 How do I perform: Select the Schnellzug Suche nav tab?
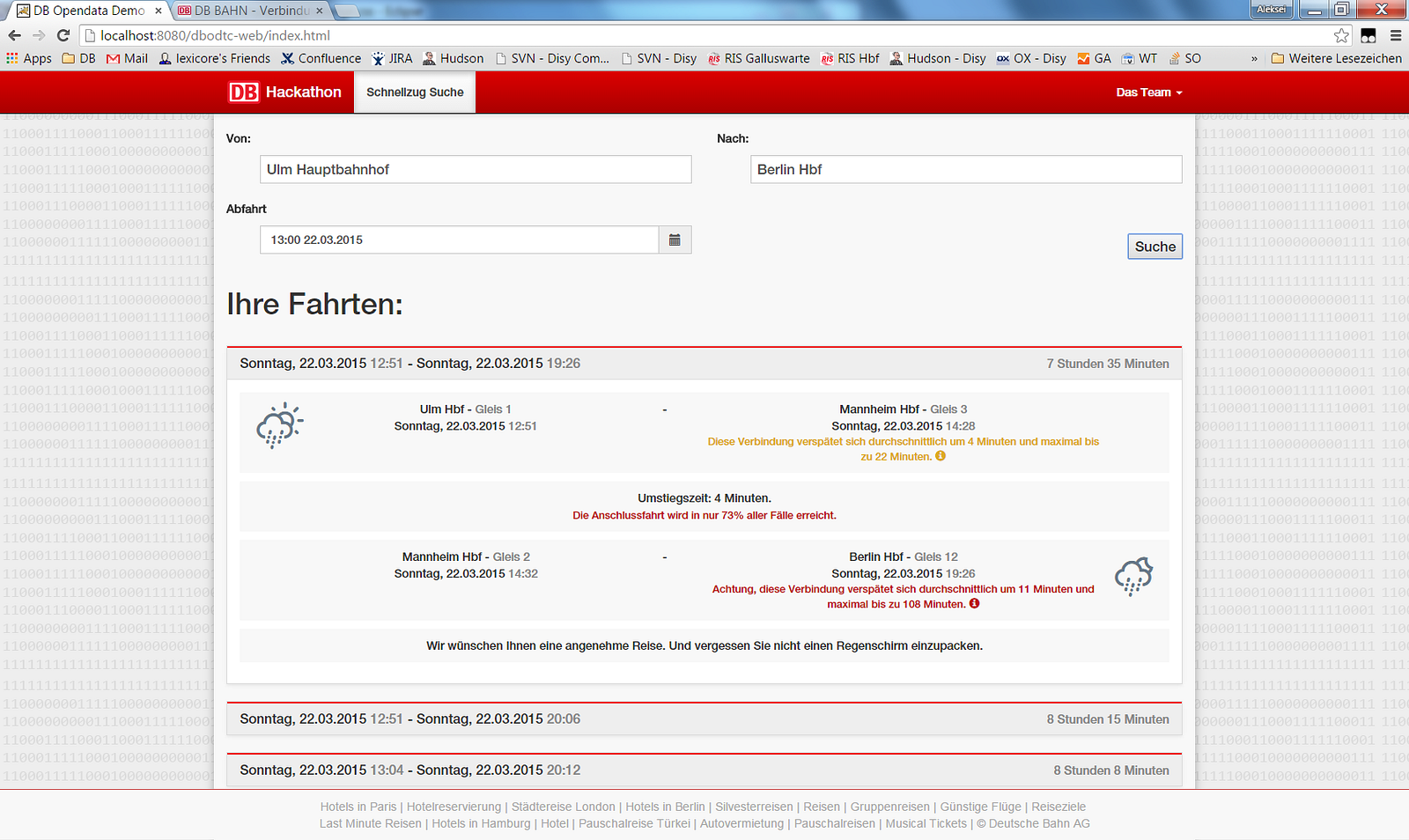415,92
